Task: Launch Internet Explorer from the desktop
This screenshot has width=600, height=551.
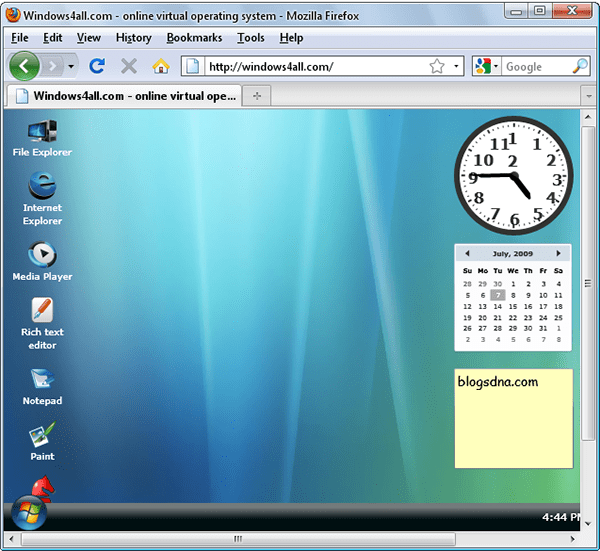Action: tap(42, 198)
